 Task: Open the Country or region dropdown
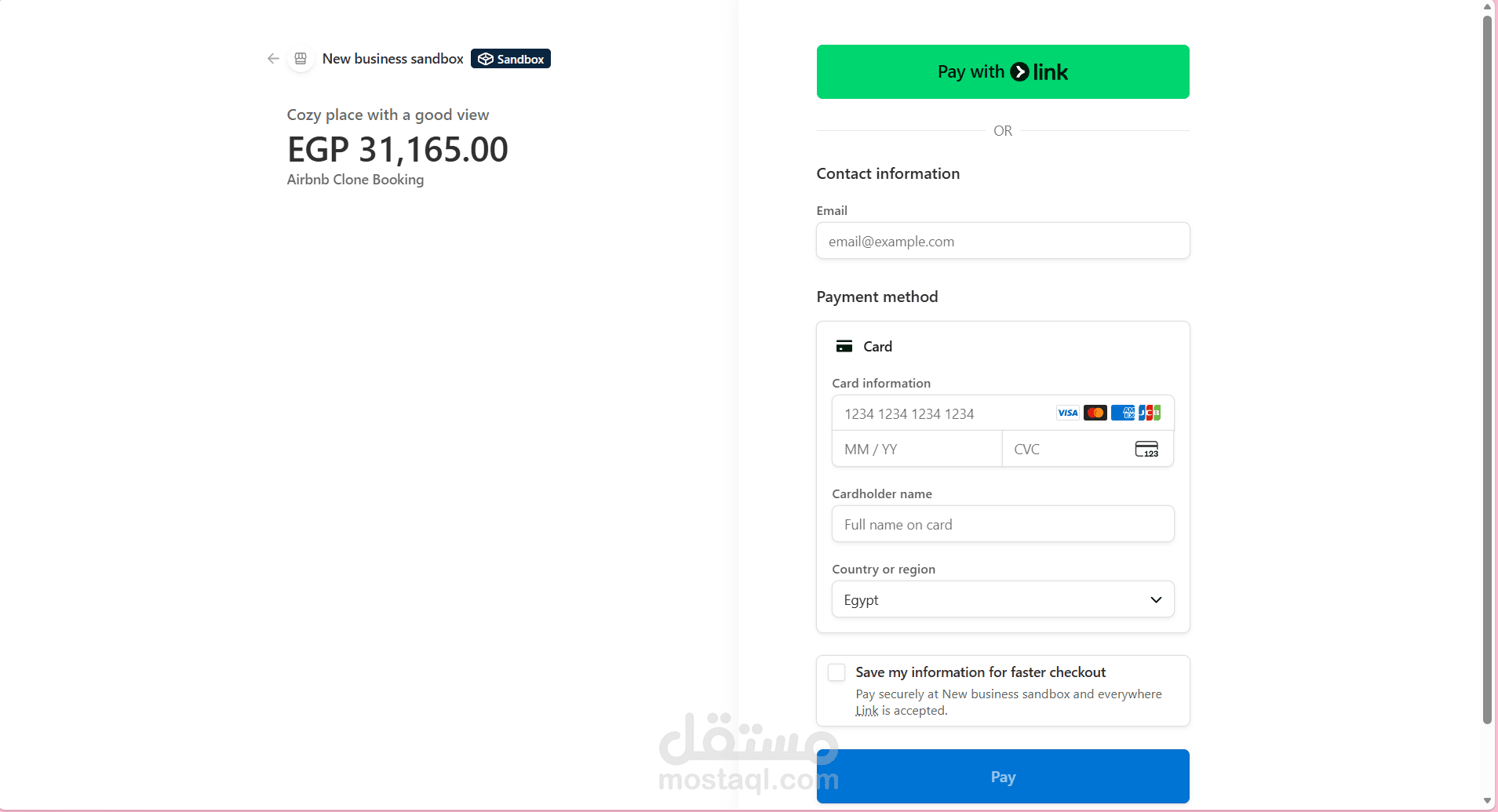tap(1003, 599)
